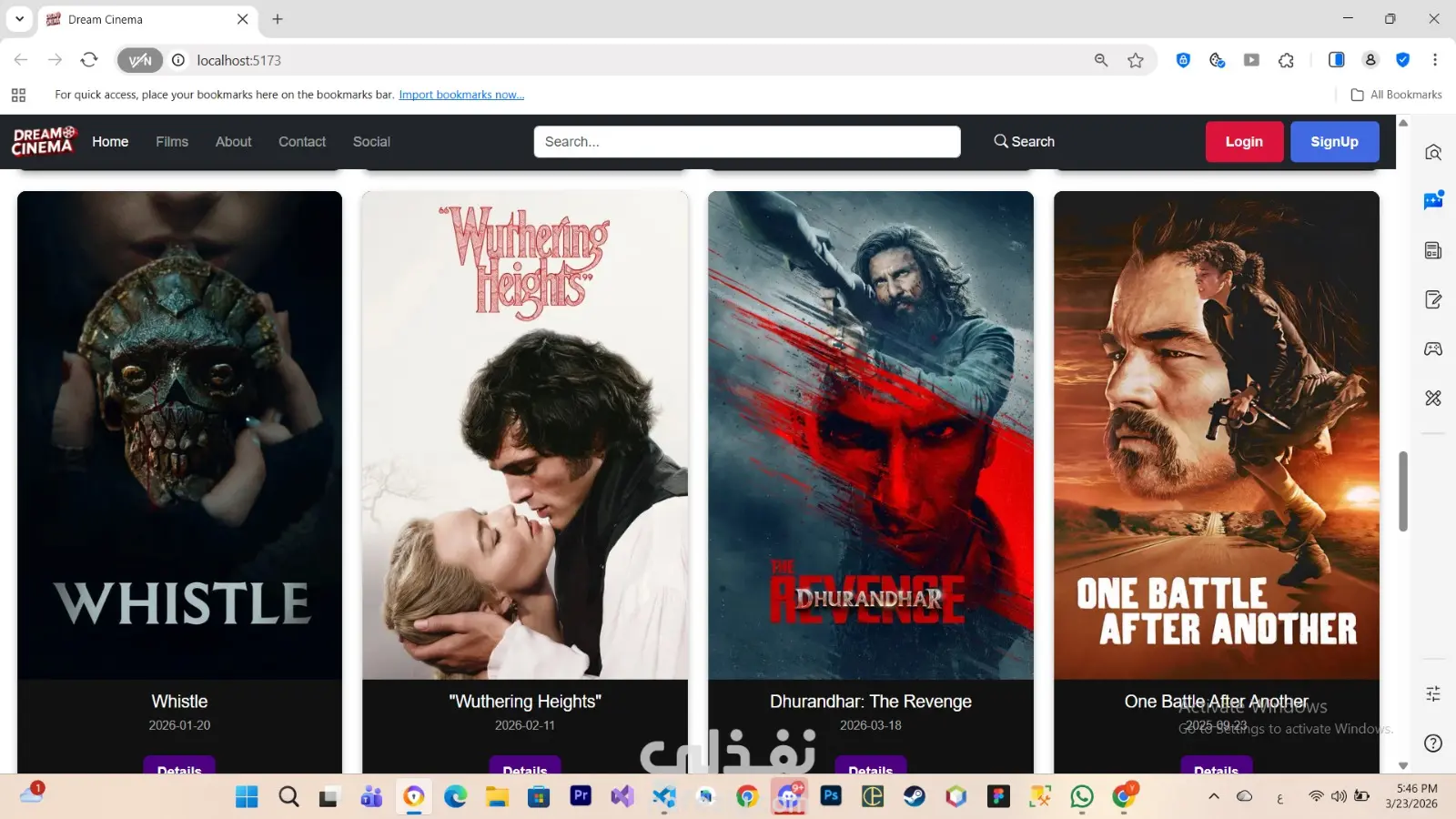Open the media play extension icon
This screenshot has width=1456, height=819.
pyautogui.click(x=1252, y=60)
